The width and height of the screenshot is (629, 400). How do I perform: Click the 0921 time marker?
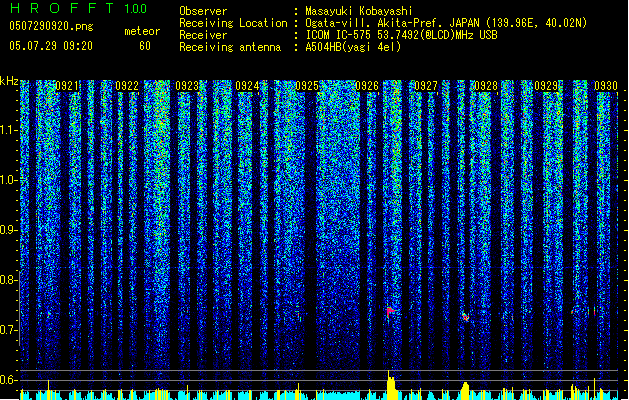pos(67,86)
